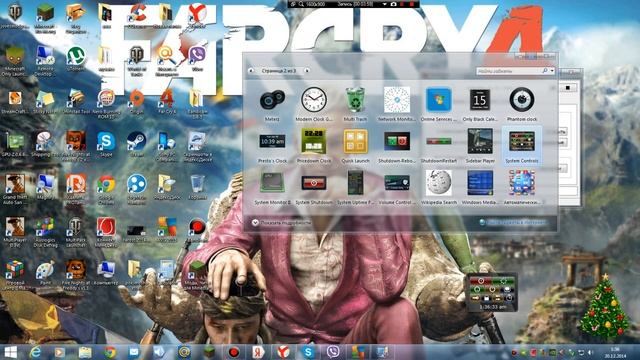Click the taskbar clock and date
The image size is (640, 360).
pyautogui.click(x=616, y=353)
